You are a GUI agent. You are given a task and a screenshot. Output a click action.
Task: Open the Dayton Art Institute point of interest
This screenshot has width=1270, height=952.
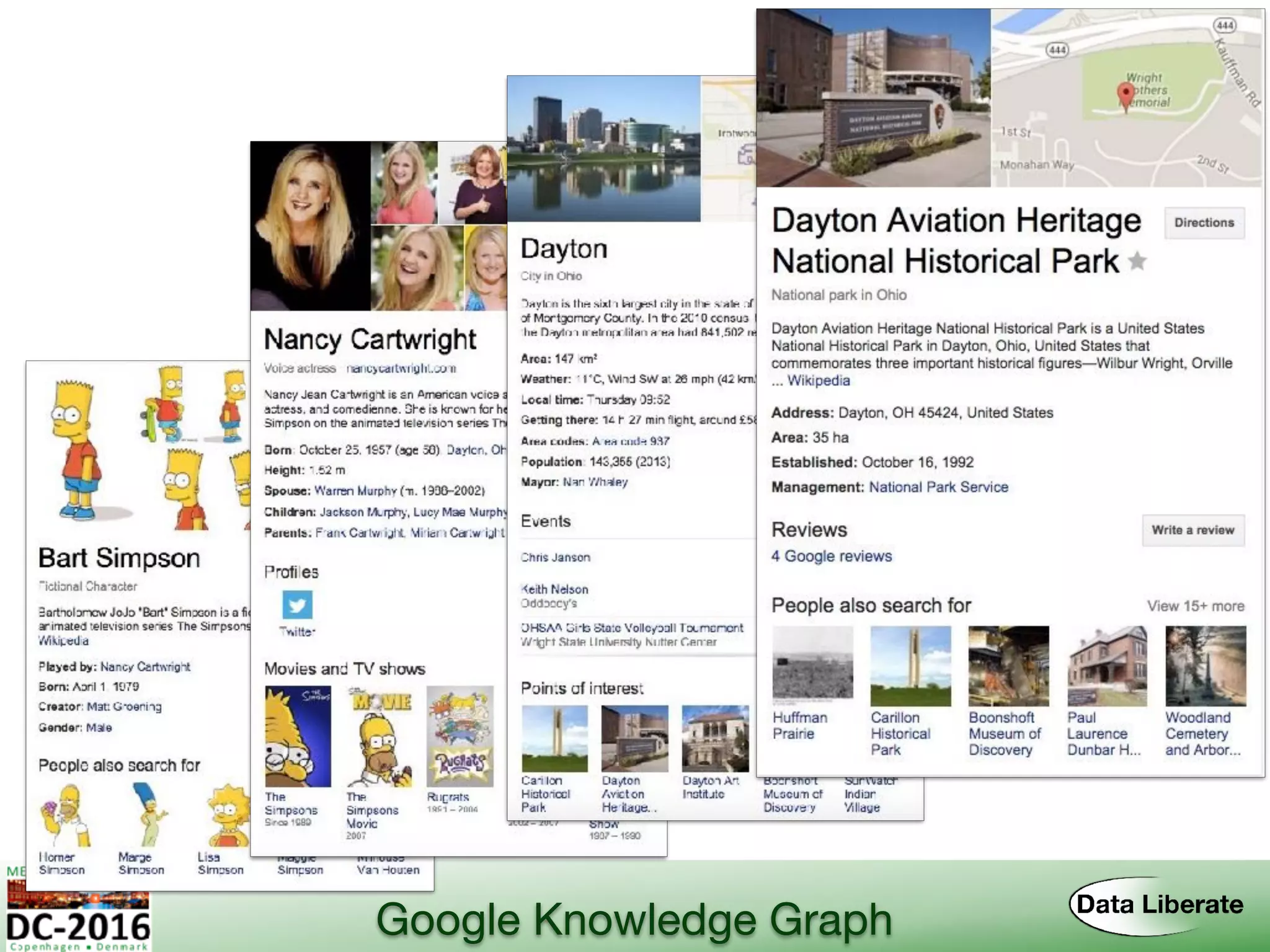click(715, 739)
